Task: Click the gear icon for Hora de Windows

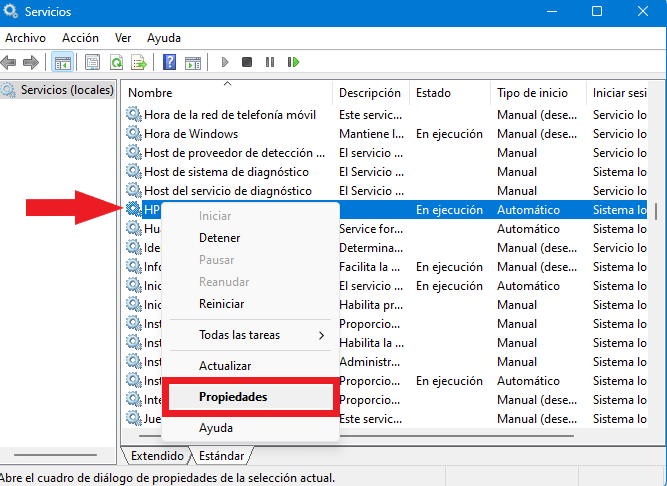Action: pyautogui.click(x=134, y=134)
